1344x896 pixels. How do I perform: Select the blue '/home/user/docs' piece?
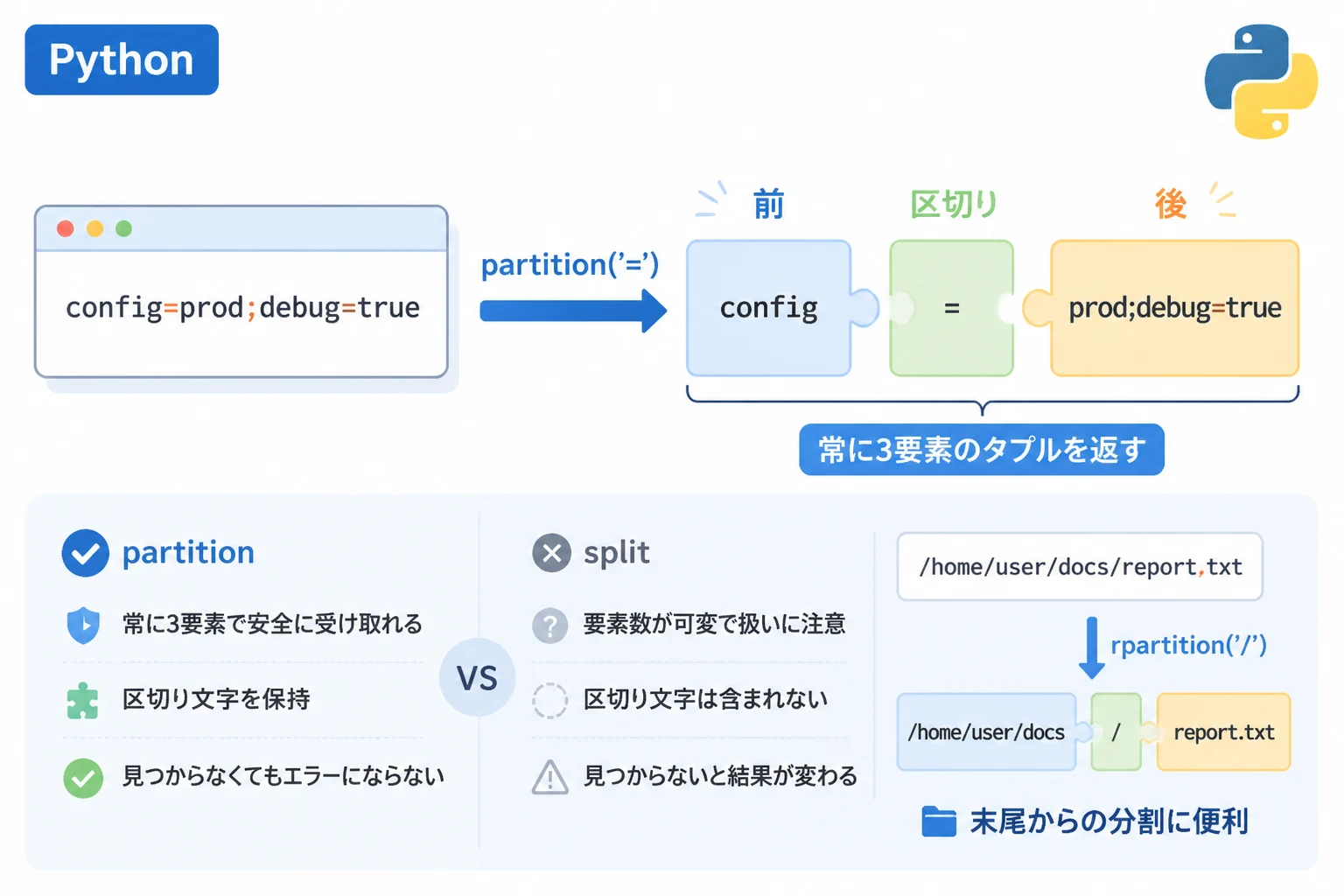click(x=987, y=732)
